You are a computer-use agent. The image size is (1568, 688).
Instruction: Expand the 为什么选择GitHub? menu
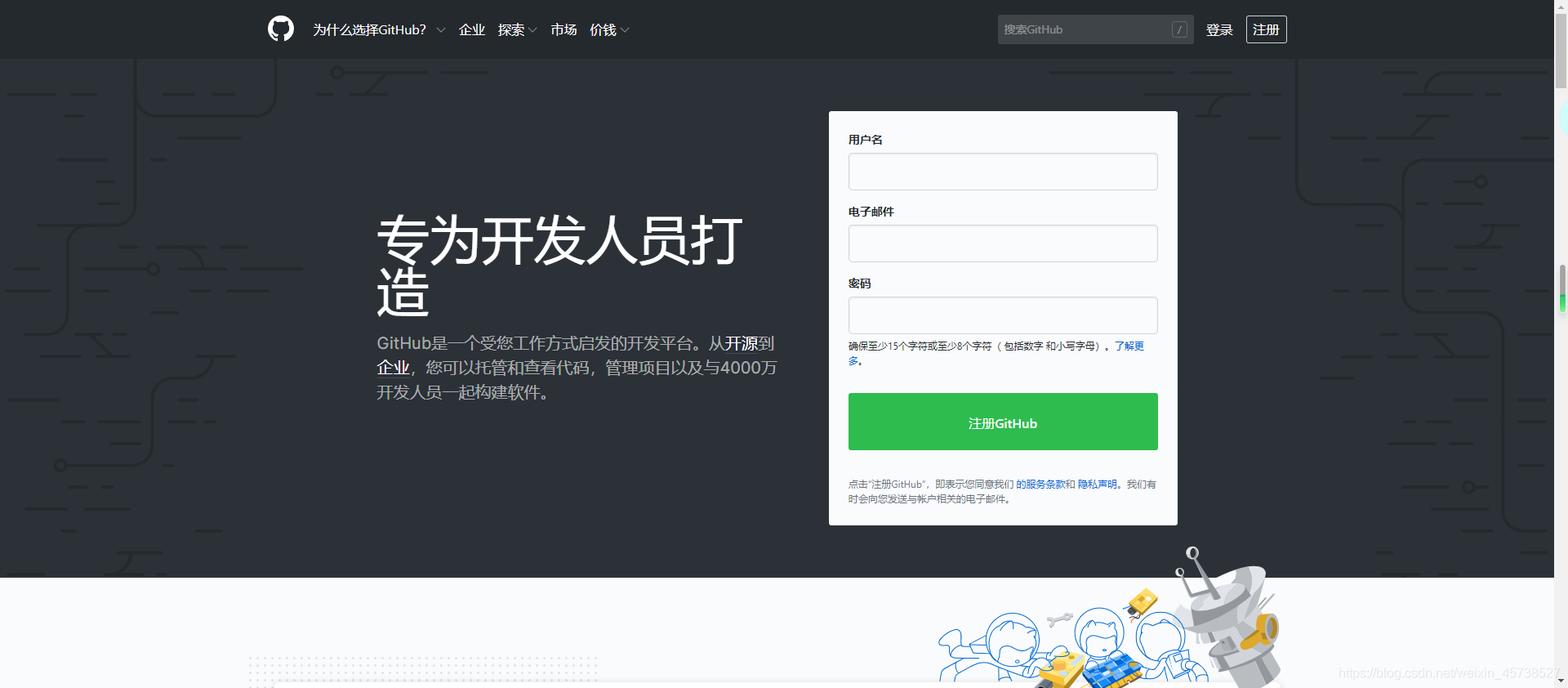(379, 29)
